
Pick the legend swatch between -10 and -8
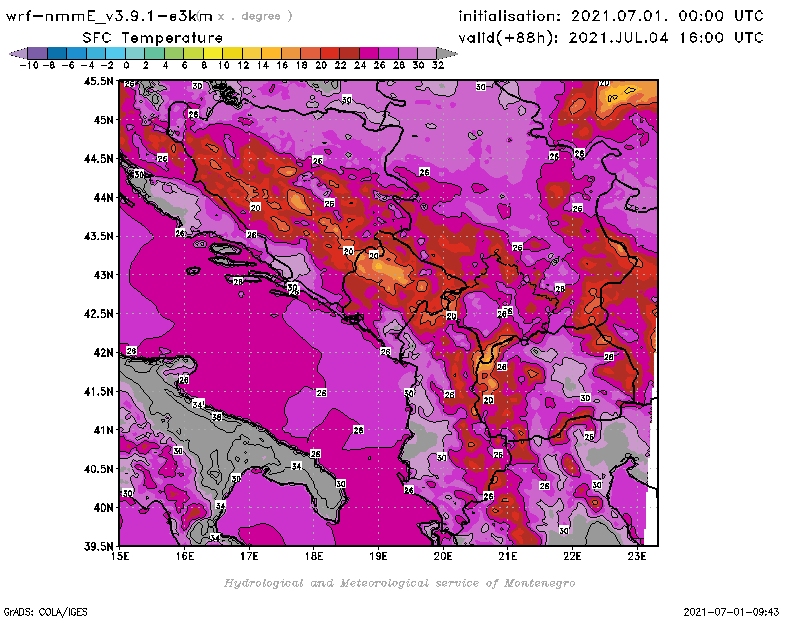[x=38, y=53]
